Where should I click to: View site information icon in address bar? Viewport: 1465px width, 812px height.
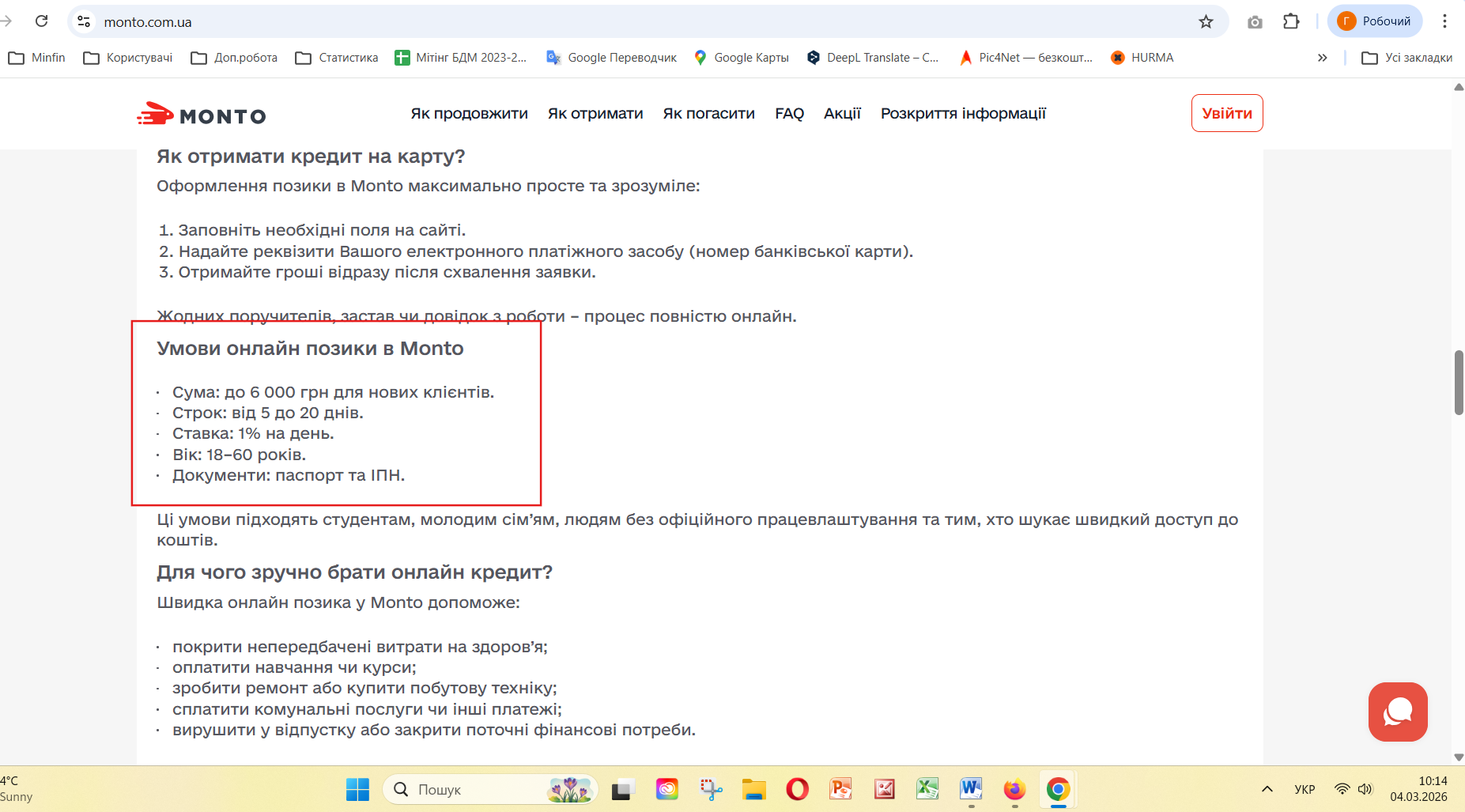[84, 21]
